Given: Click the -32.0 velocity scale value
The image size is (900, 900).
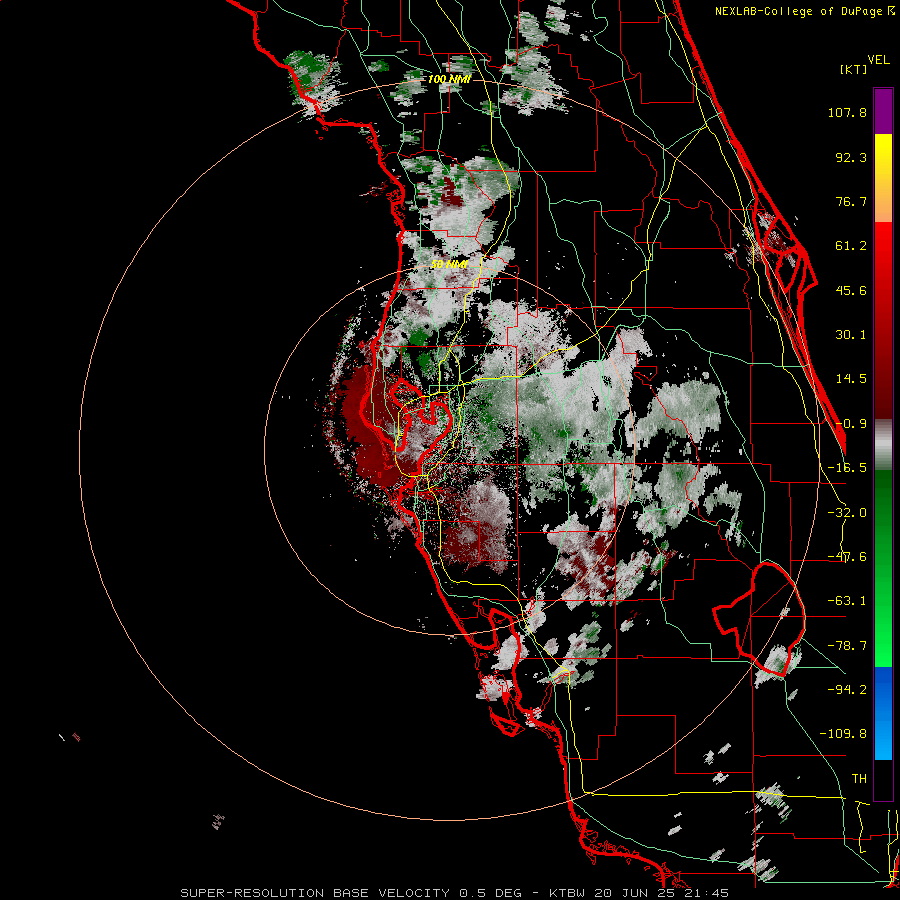Looking at the screenshot, I should tap(847, 513).
